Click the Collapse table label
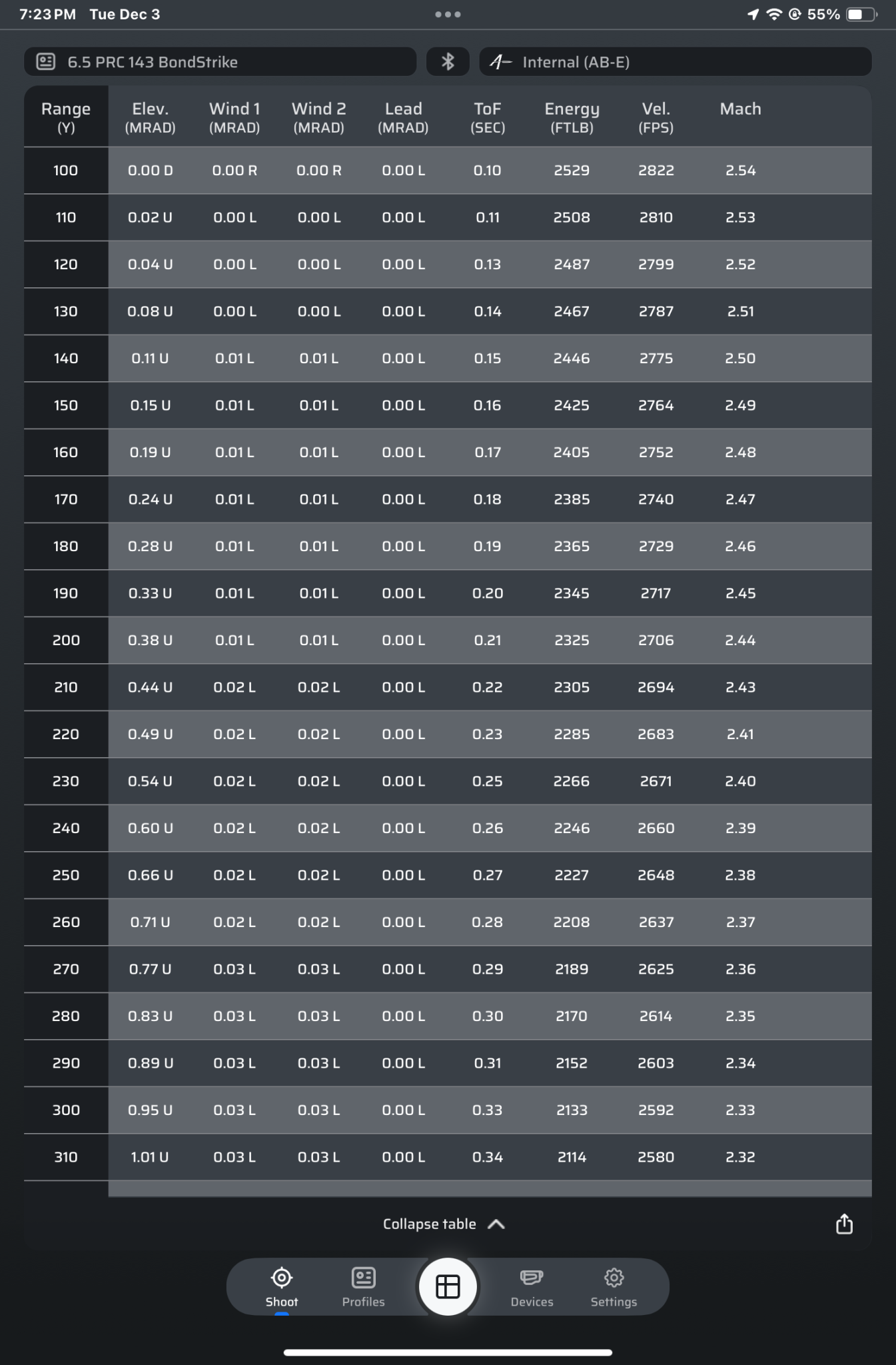 [x=429, y=1224]
